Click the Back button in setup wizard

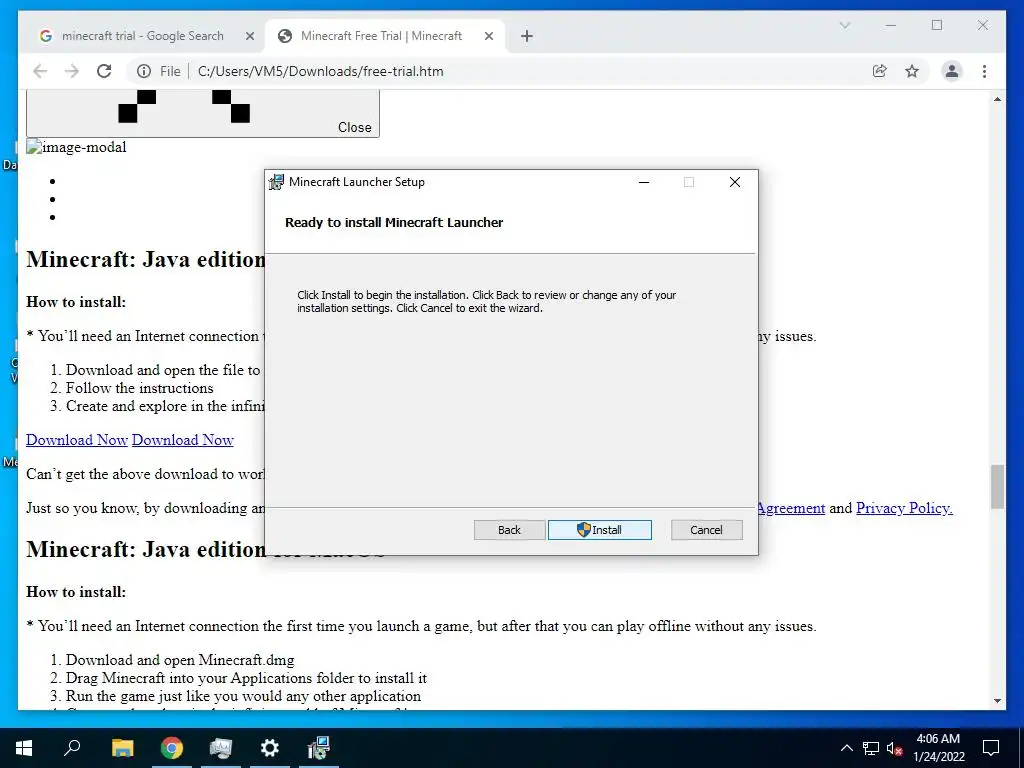(509, 530)
